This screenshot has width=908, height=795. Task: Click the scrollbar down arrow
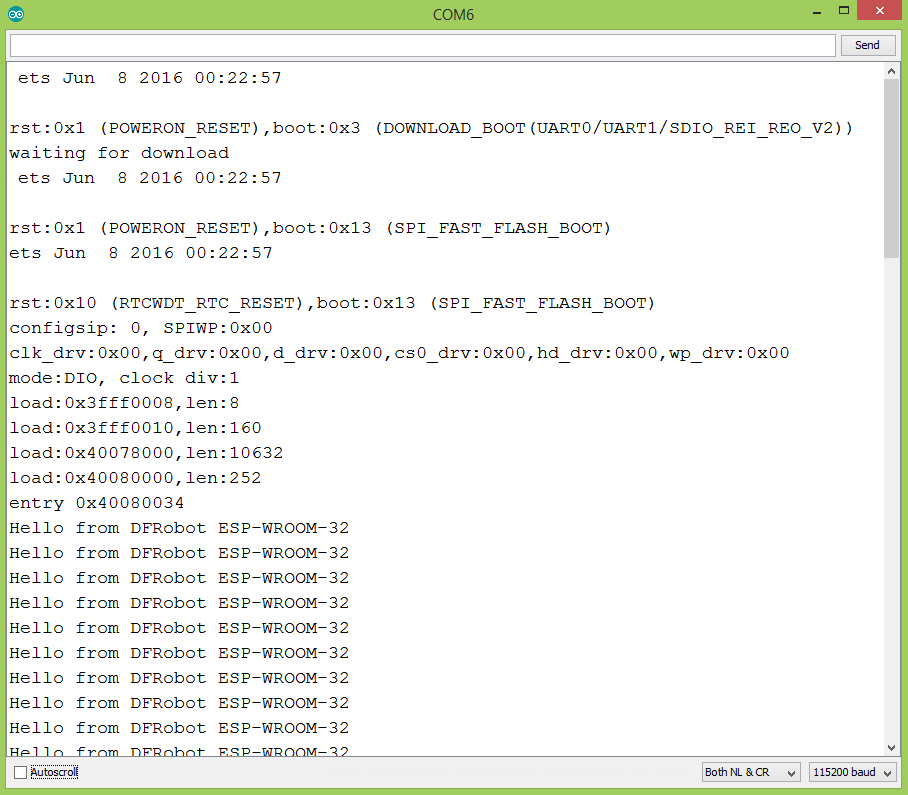coord(893,746)
